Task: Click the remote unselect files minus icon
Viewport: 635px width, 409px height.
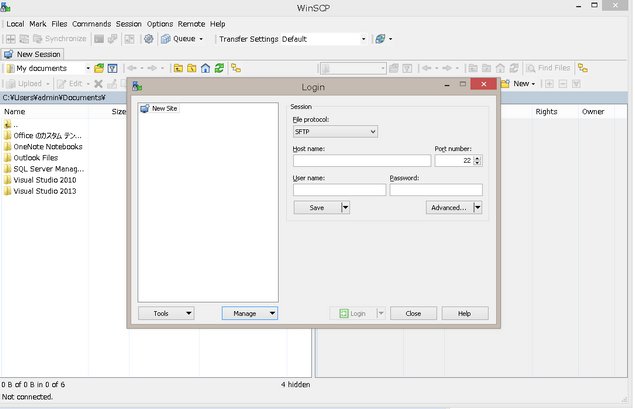Action: (563, 84)
